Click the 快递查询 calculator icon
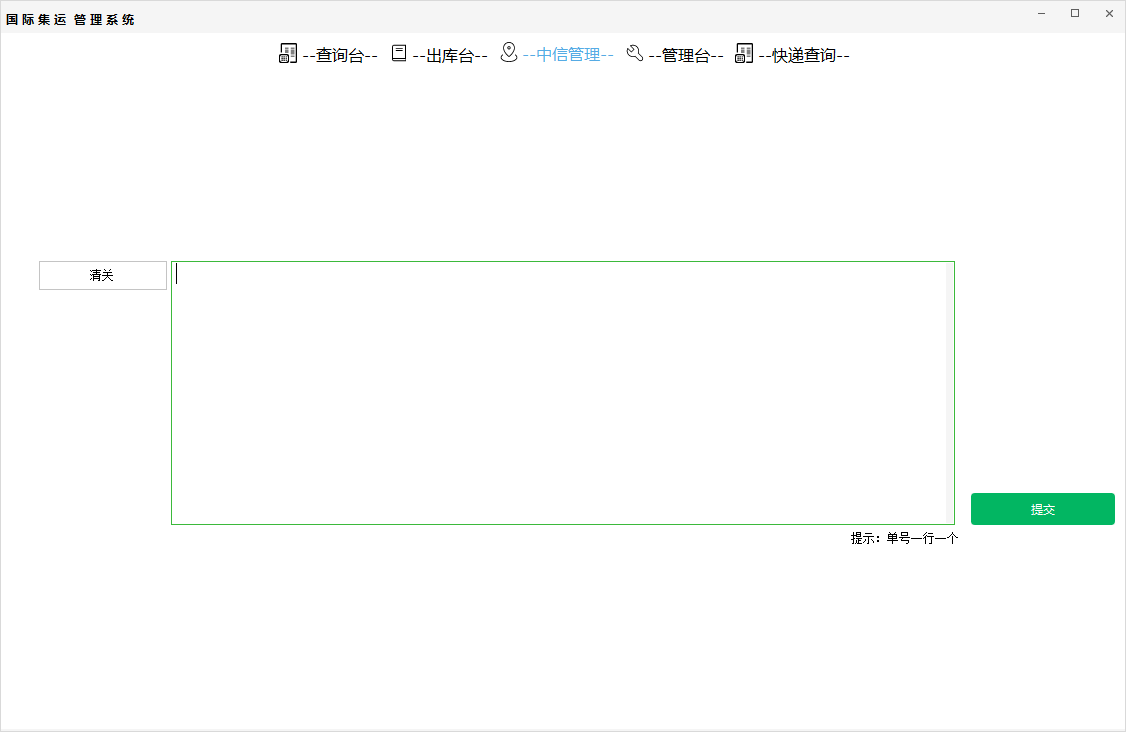The width and height of the screenshot is (1126, 732). coord(744,53)
